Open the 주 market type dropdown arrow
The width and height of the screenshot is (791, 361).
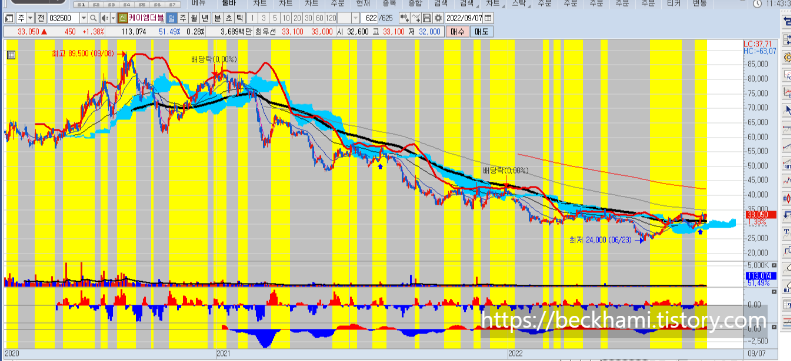(30, 18)
